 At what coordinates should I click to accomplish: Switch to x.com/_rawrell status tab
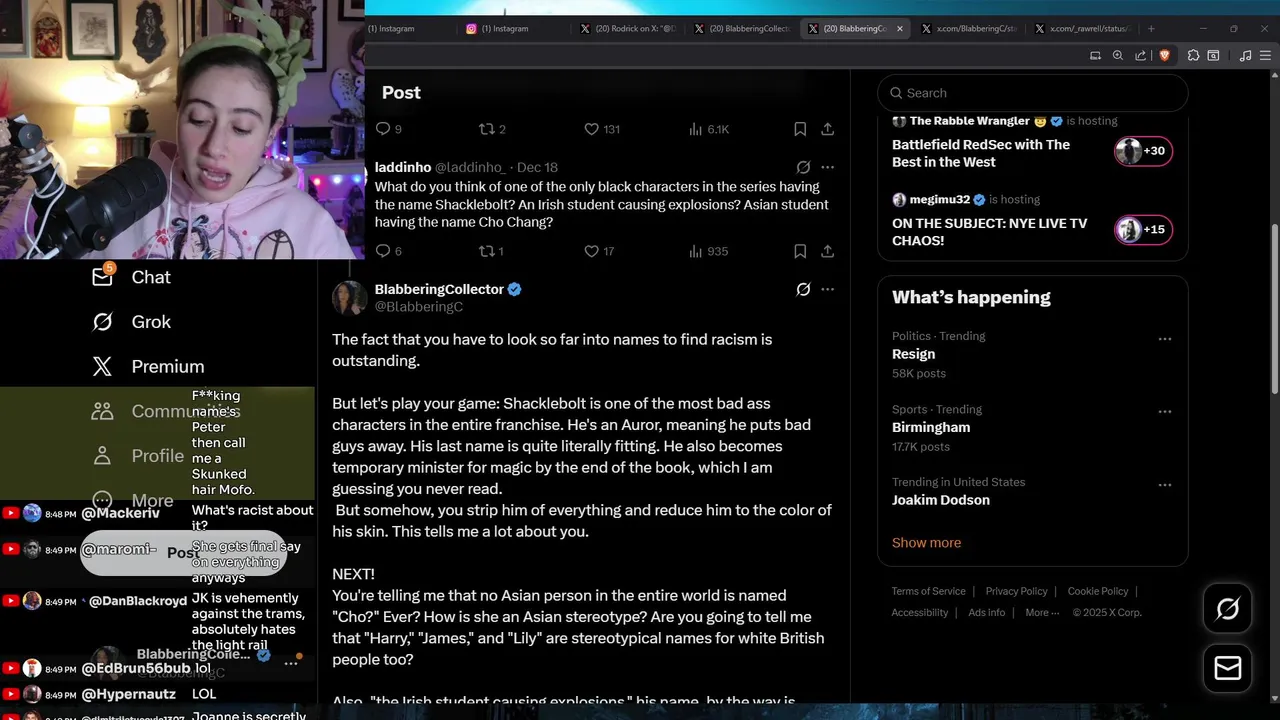1081,29
